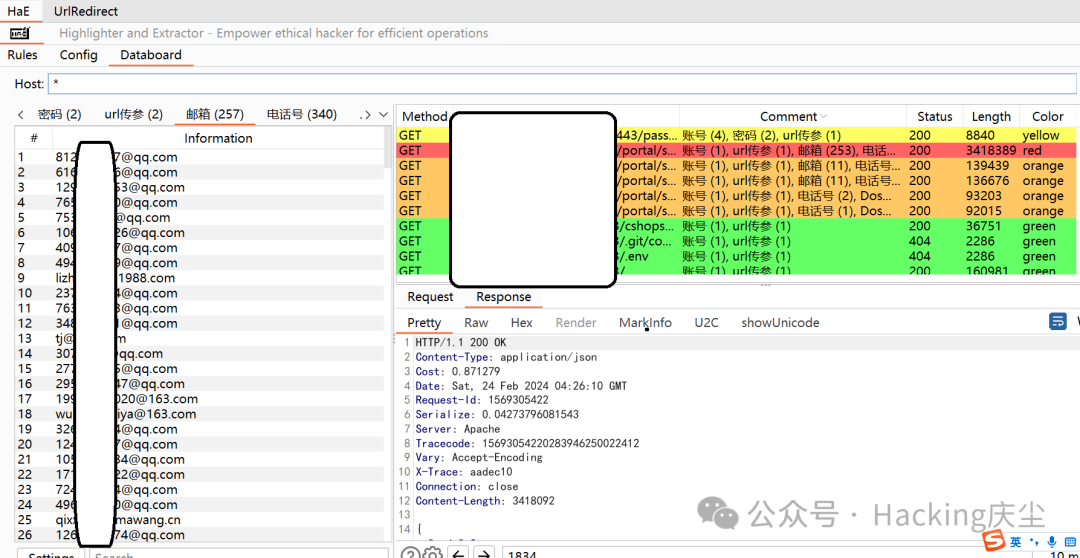This screenshot has height=558, width=1080.
Task: Select the Raw view tab
Action: click(x=476, y=322)
